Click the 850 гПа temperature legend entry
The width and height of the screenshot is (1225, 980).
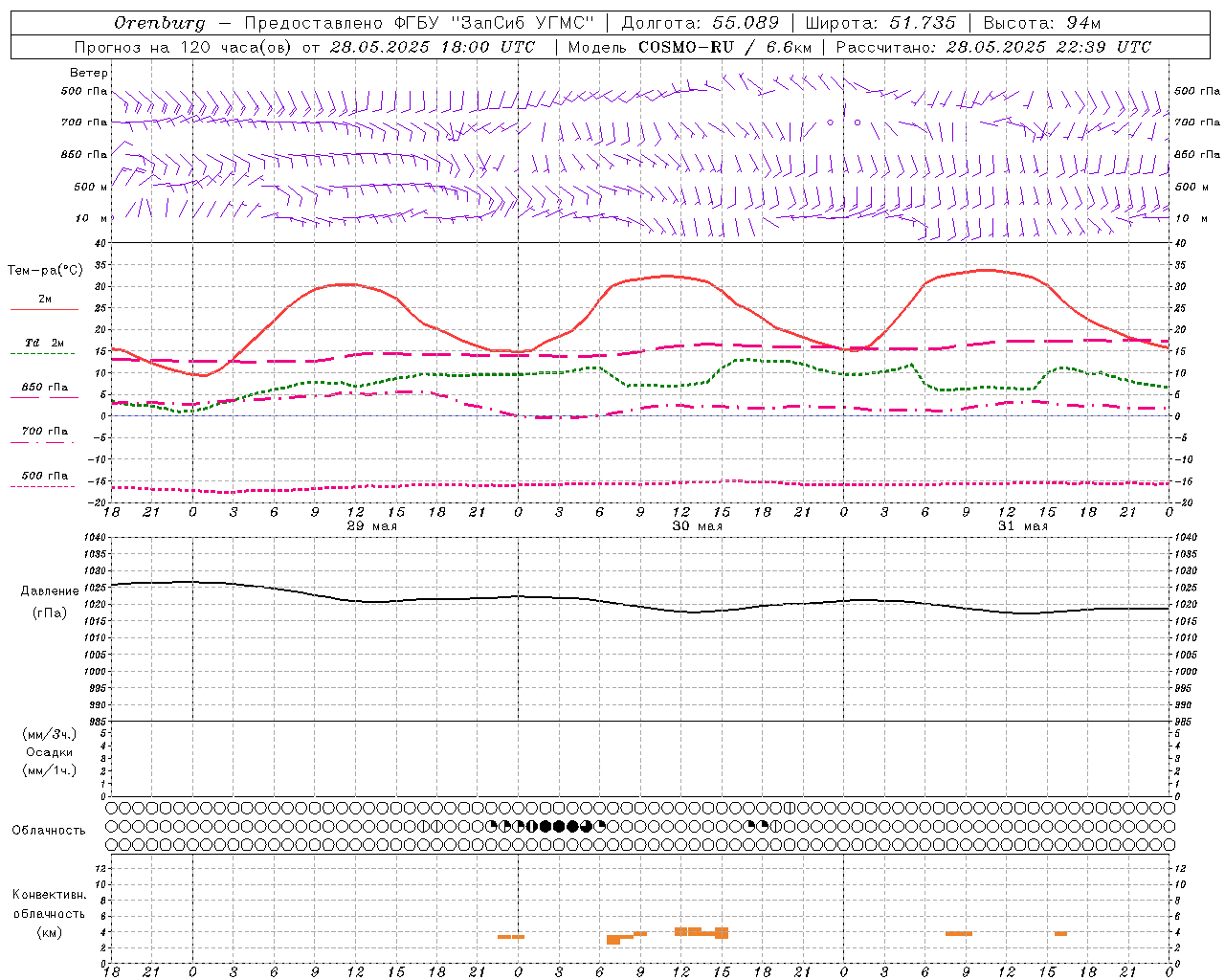(45, 388)
